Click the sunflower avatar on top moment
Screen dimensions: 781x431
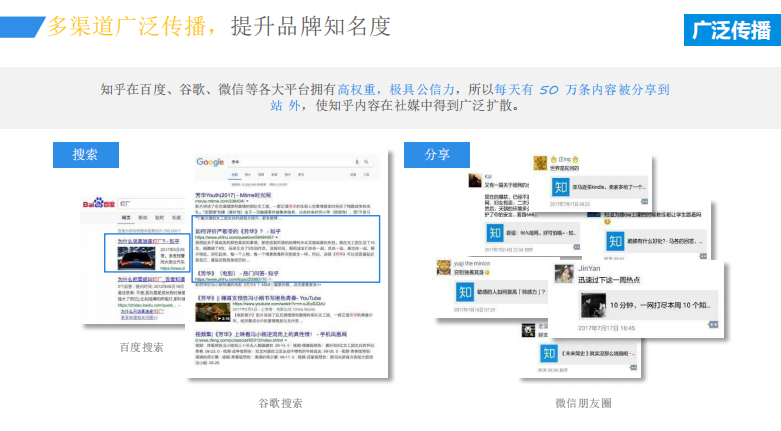[x=540, y=163]
